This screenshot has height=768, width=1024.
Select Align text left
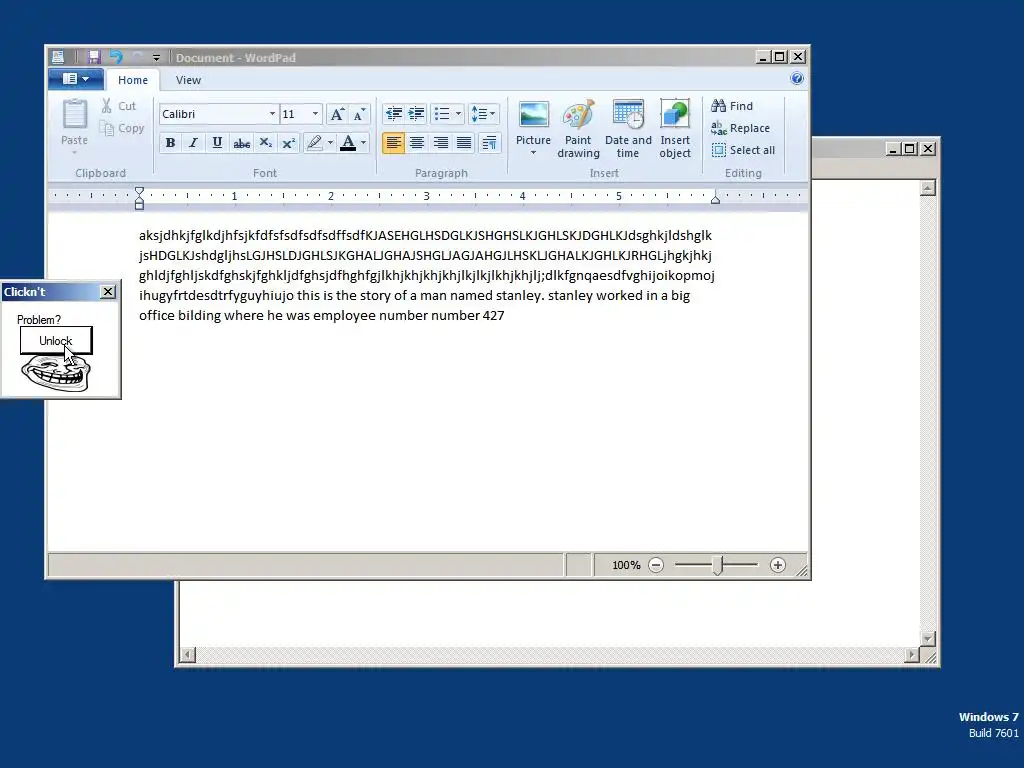(393, 142)
